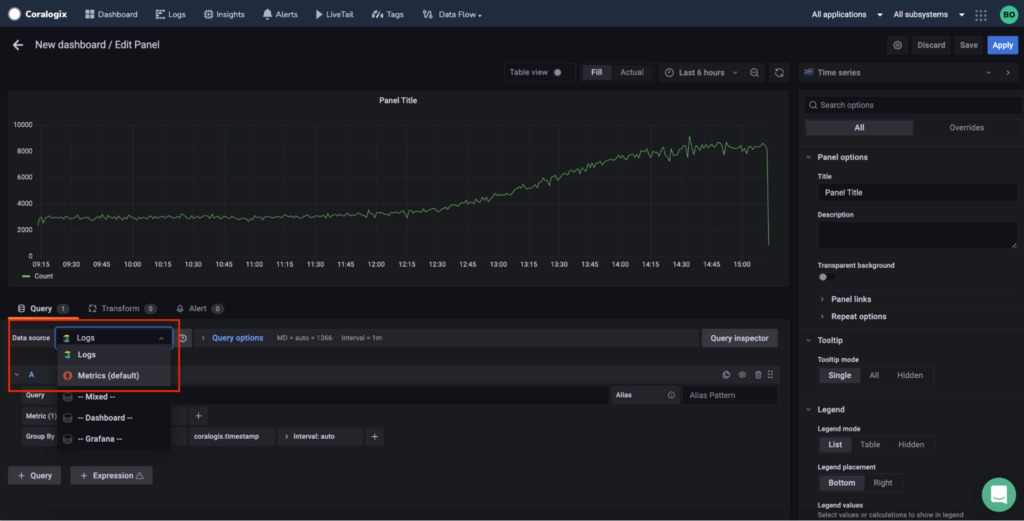This screenshot has height=521, width=1024.
Task: Add an Expression
Action: click(x=112, y=475)
